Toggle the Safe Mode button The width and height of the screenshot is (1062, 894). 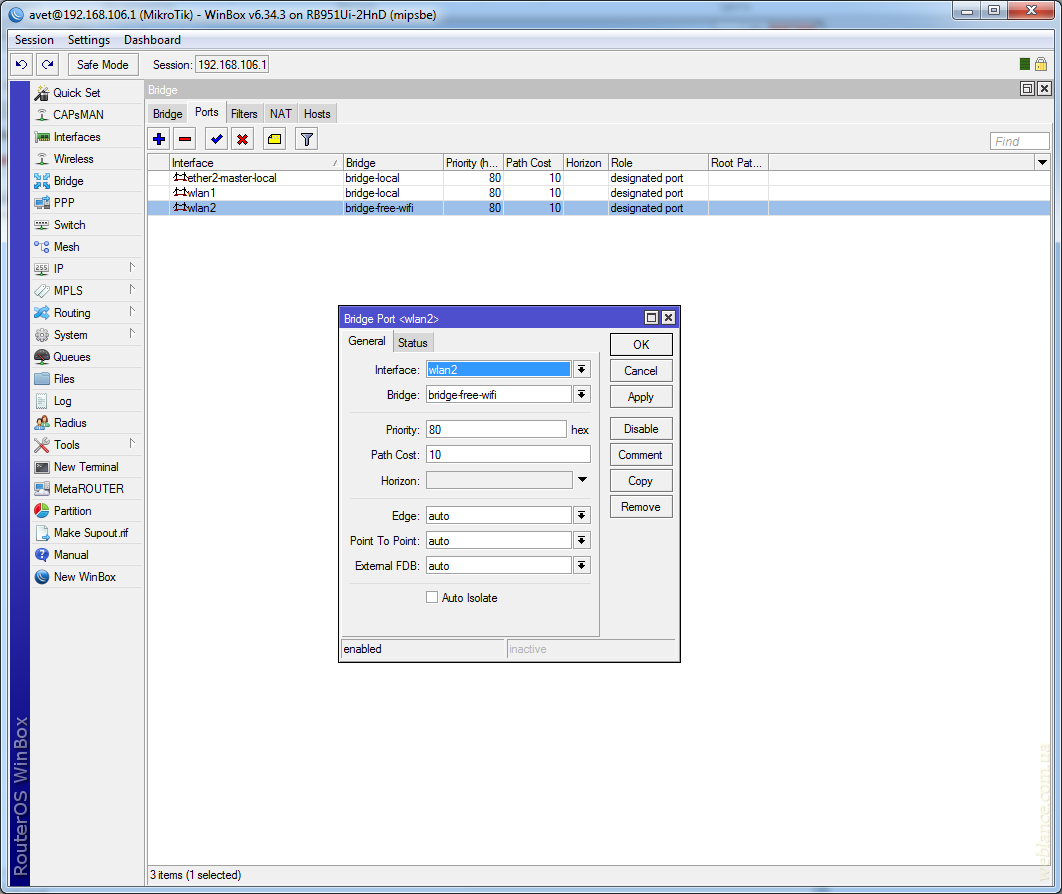102,64
